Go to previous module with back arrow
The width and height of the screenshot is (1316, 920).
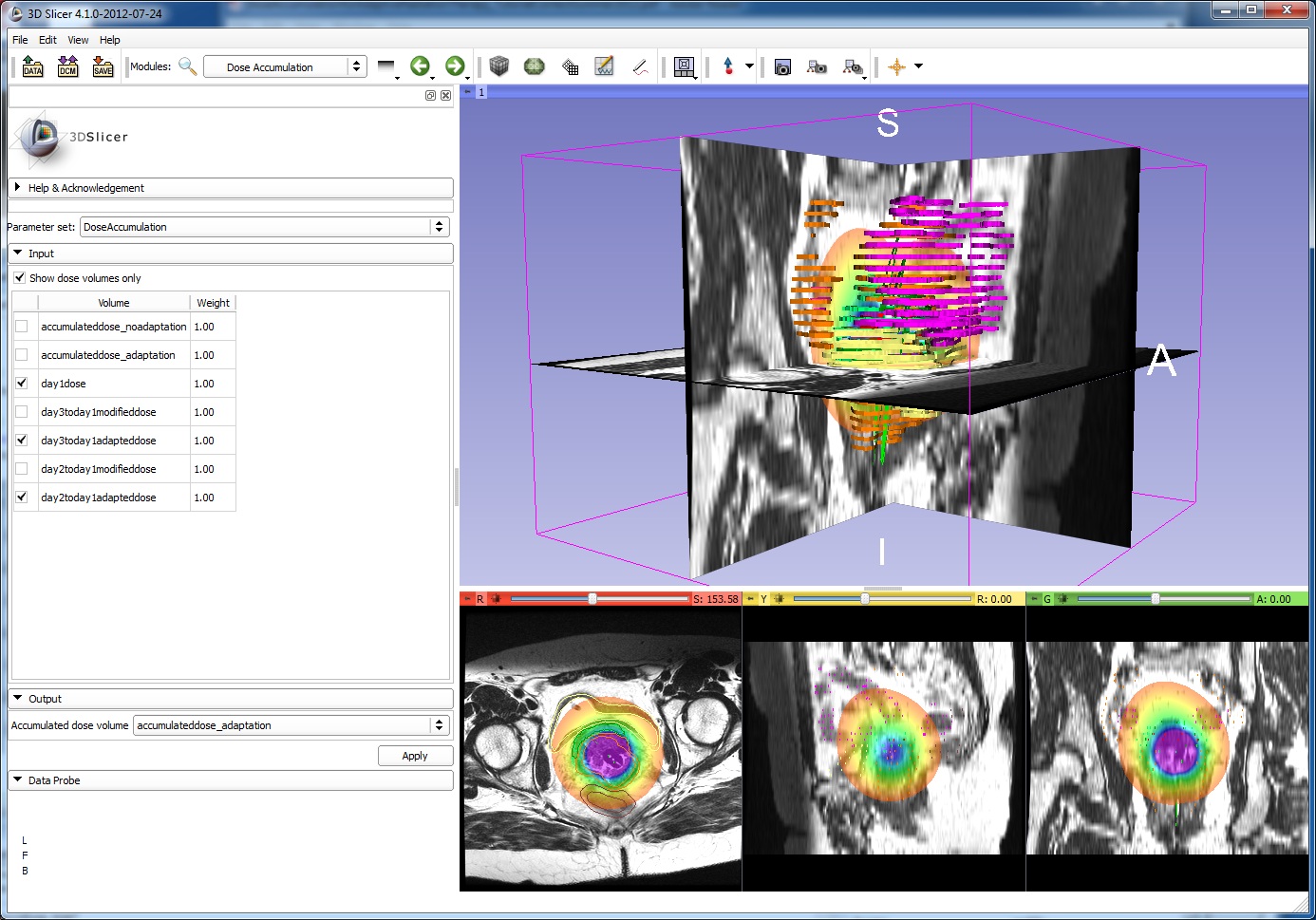(x=419, y=66)
